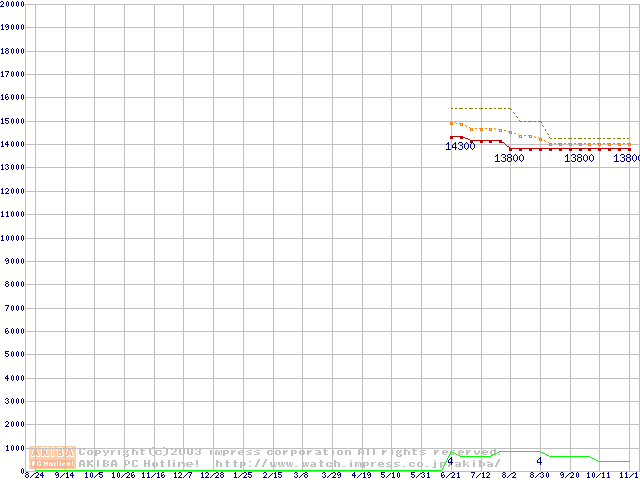Click the last red marker at chart's right edge
The width and height of the screenshot is (640, 480).
click(x=629, y=149)
